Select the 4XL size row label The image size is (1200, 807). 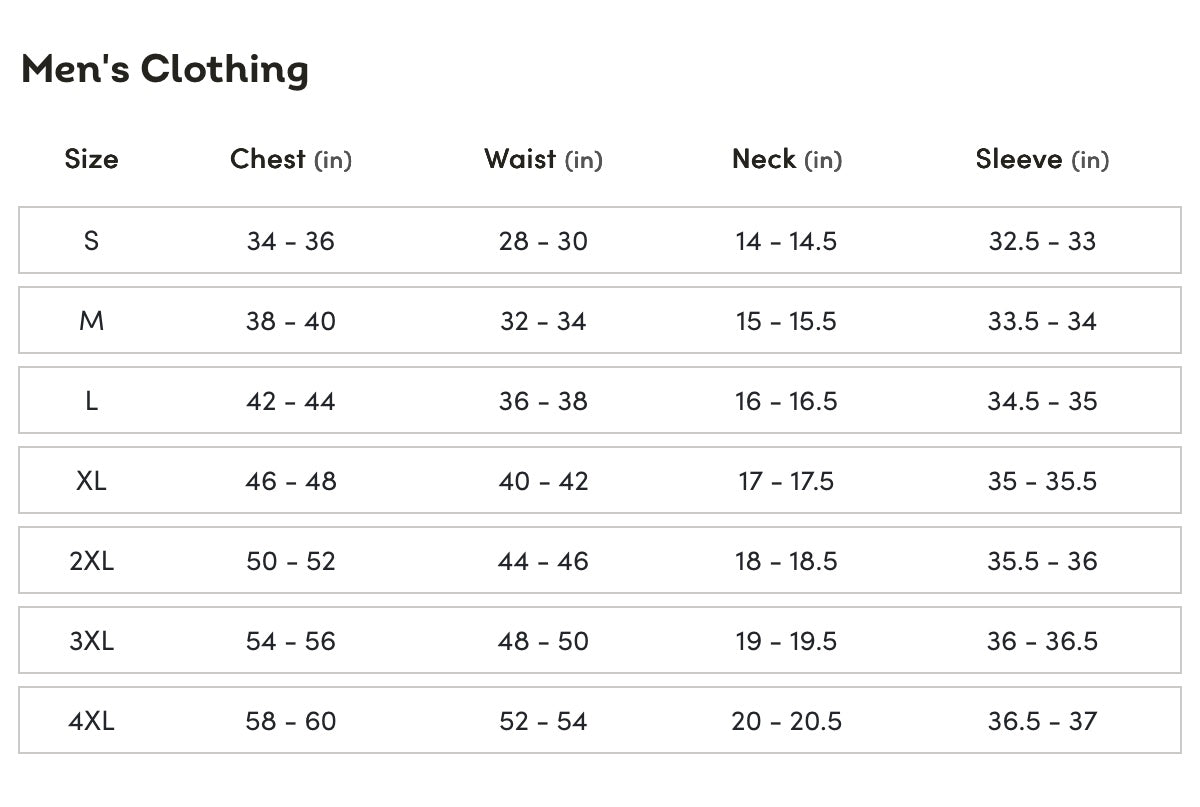click(91, 721)
